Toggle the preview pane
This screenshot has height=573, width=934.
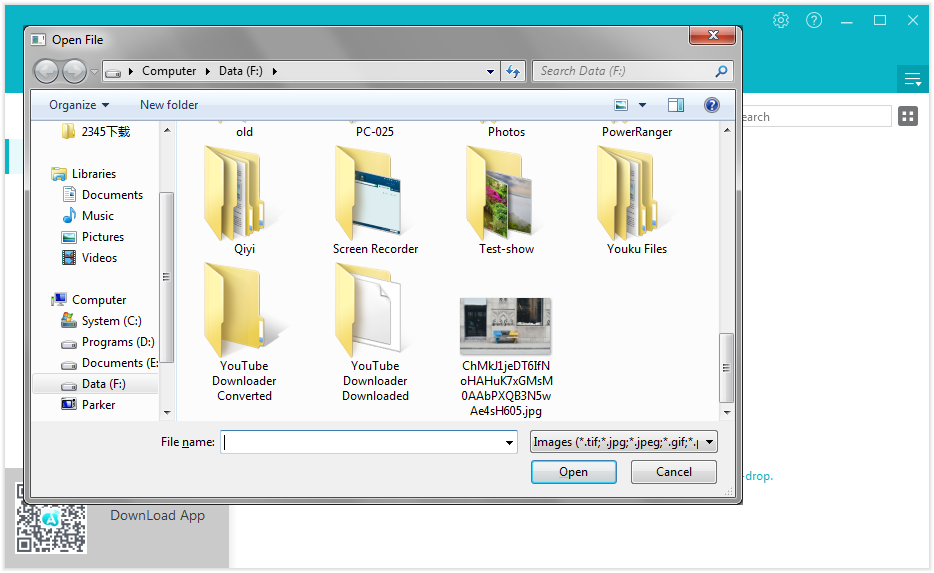675,105
